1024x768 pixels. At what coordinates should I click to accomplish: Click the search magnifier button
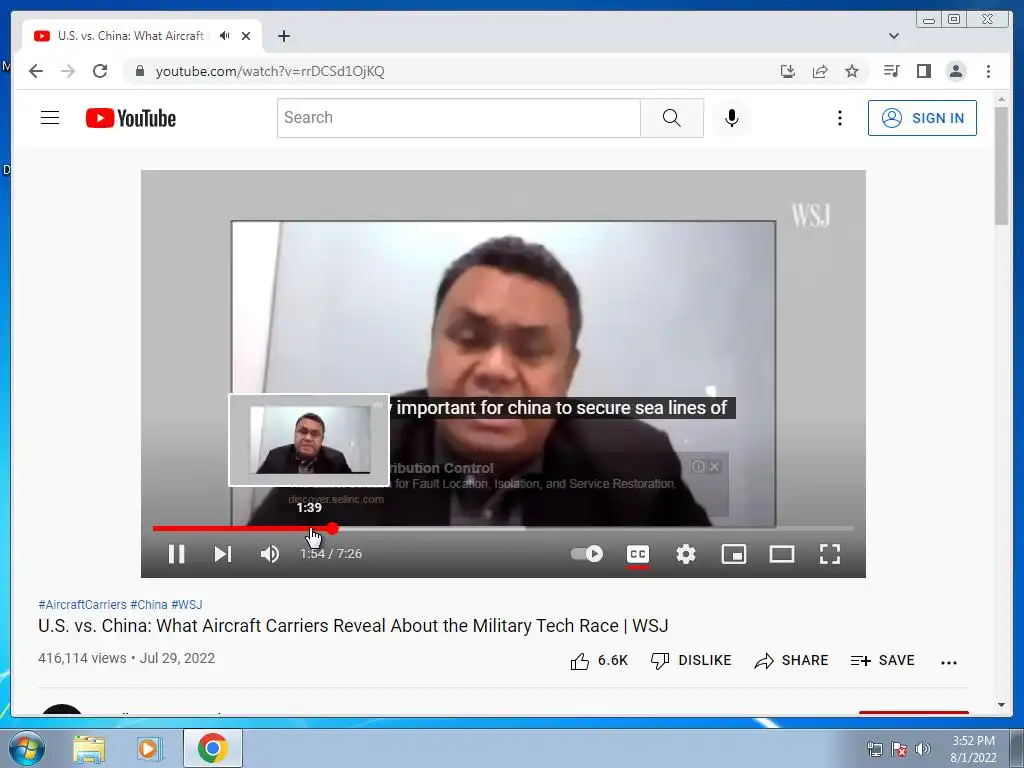(671, 118)
